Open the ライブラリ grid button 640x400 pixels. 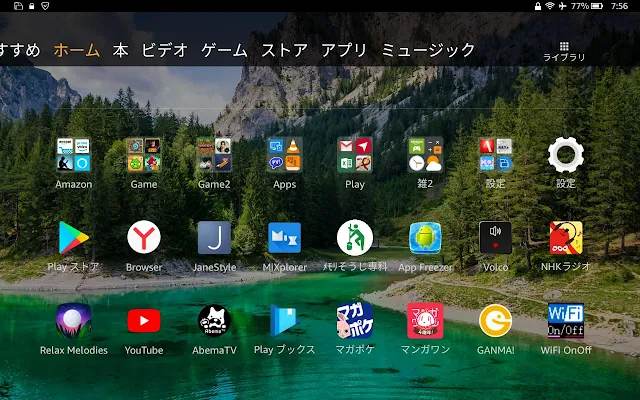coord(564,51)
